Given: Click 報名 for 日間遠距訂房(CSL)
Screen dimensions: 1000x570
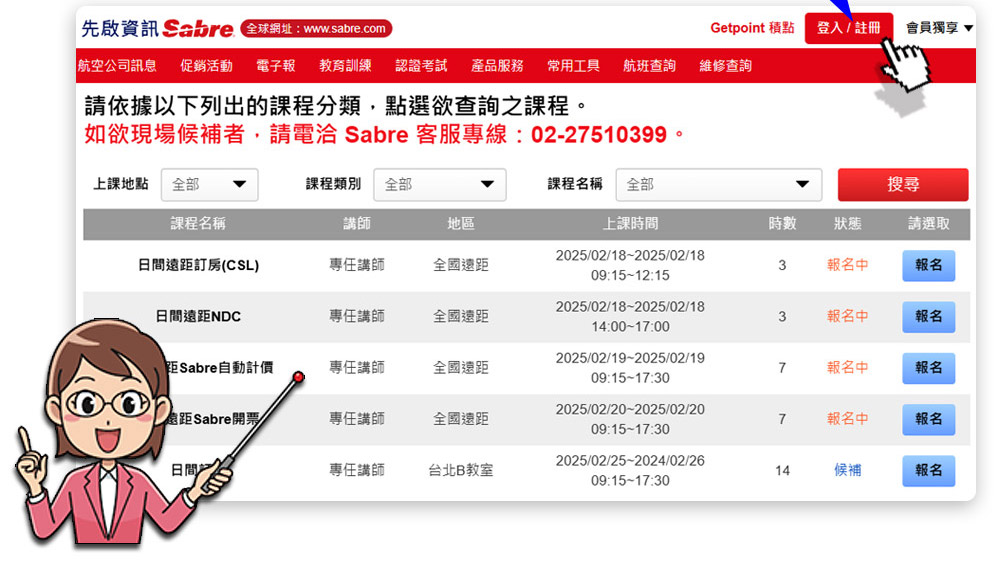Looking at the screenshot, I should tap(928, 265).
